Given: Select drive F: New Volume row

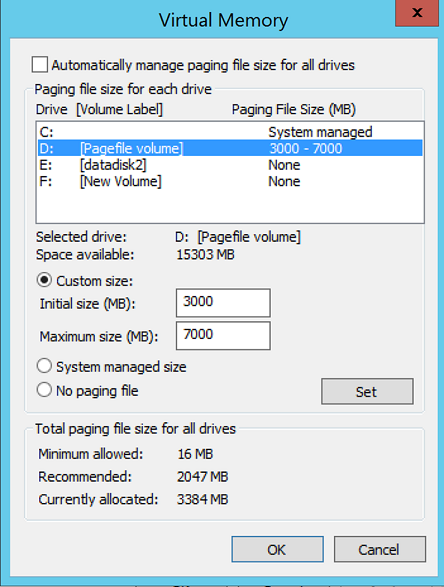Looking at the screenshot, I should 230,181.
